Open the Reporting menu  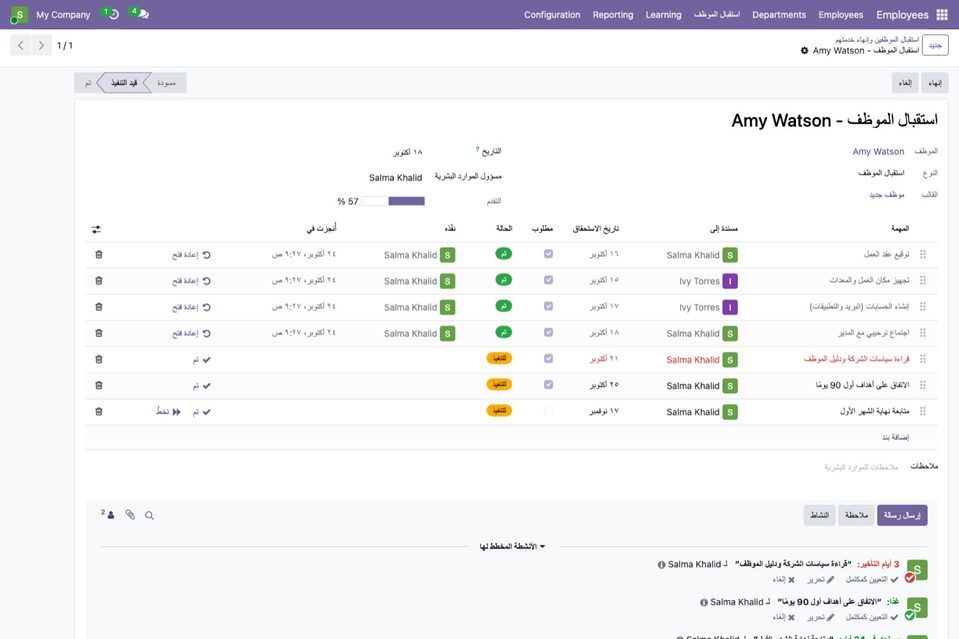coord(613,15)
